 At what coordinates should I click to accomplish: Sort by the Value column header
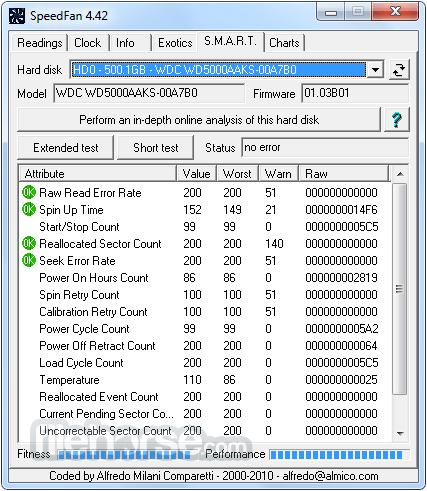click(196, 174)
